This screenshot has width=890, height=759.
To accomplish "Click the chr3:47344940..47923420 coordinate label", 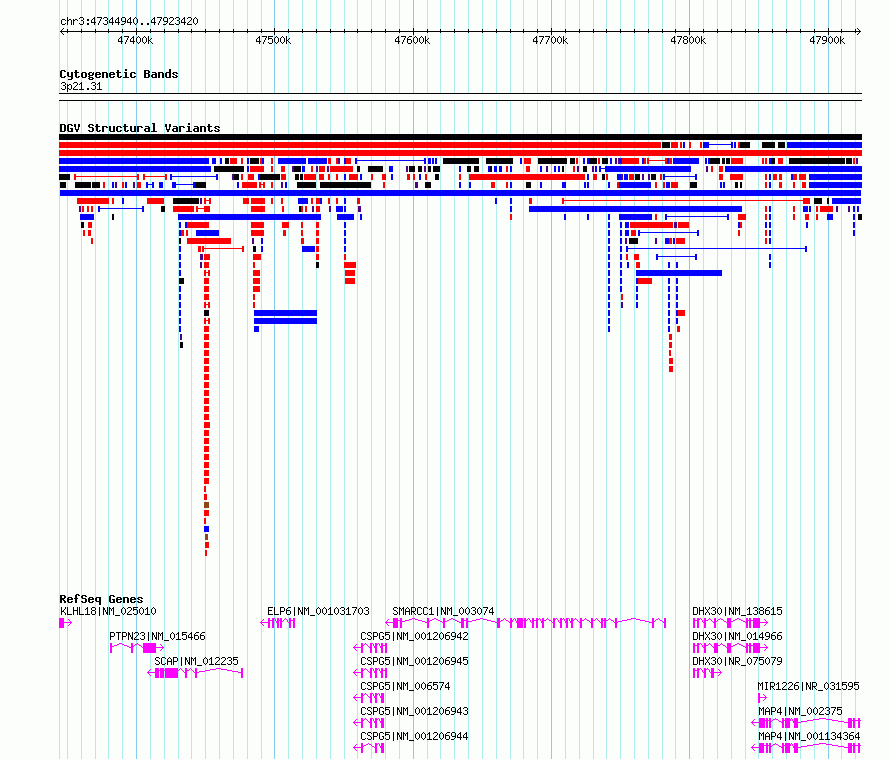I will point(129,21).
